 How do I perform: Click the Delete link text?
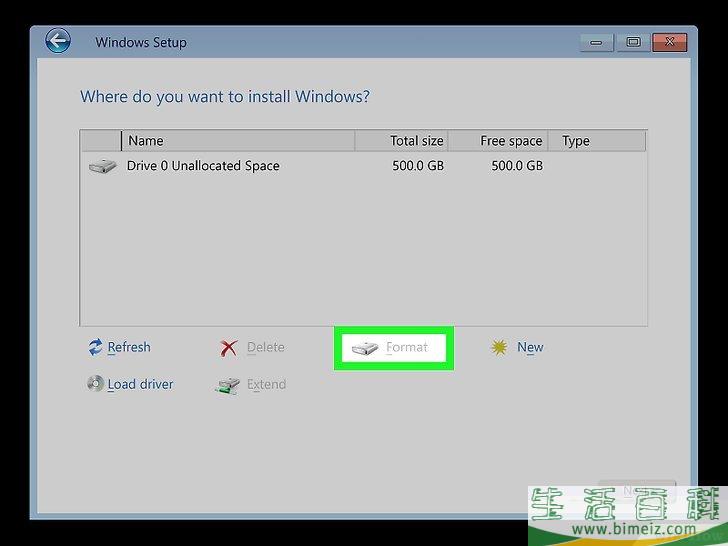pos(266,347)
